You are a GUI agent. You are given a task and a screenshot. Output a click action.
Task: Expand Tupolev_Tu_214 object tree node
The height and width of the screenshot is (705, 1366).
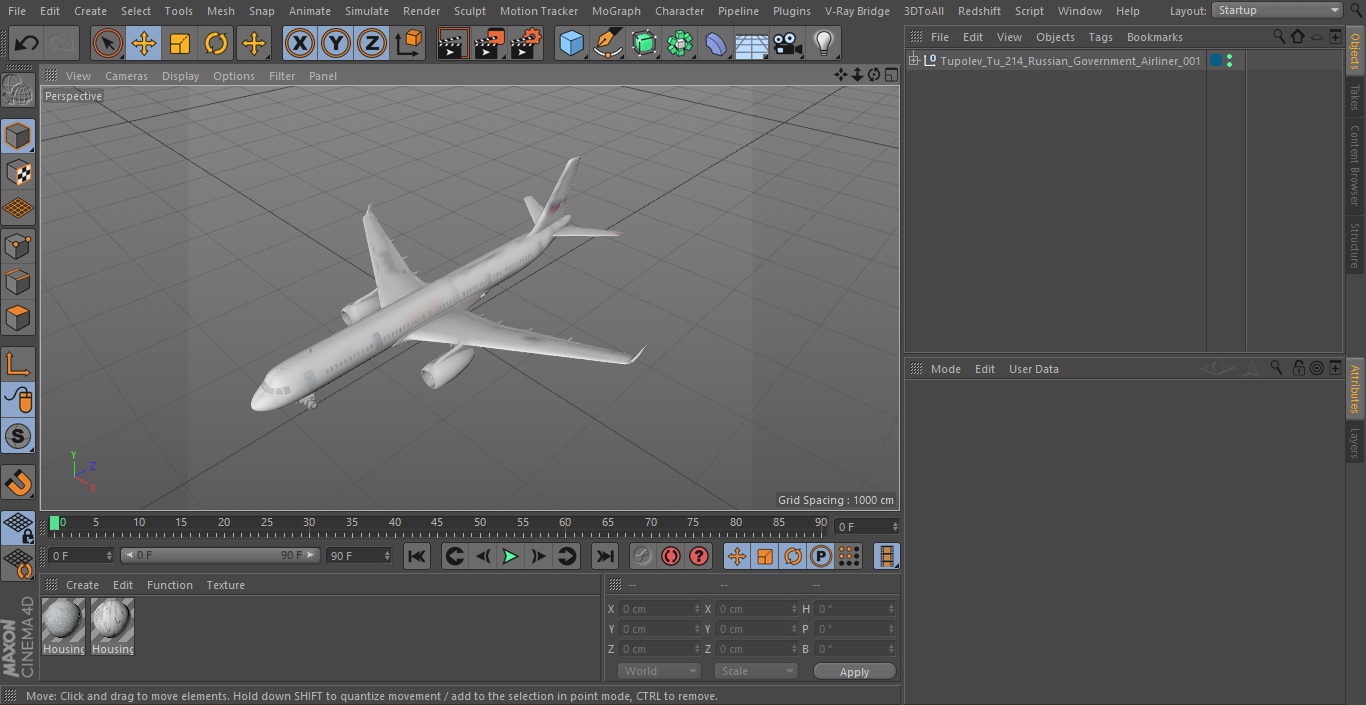tap(913, 61)
